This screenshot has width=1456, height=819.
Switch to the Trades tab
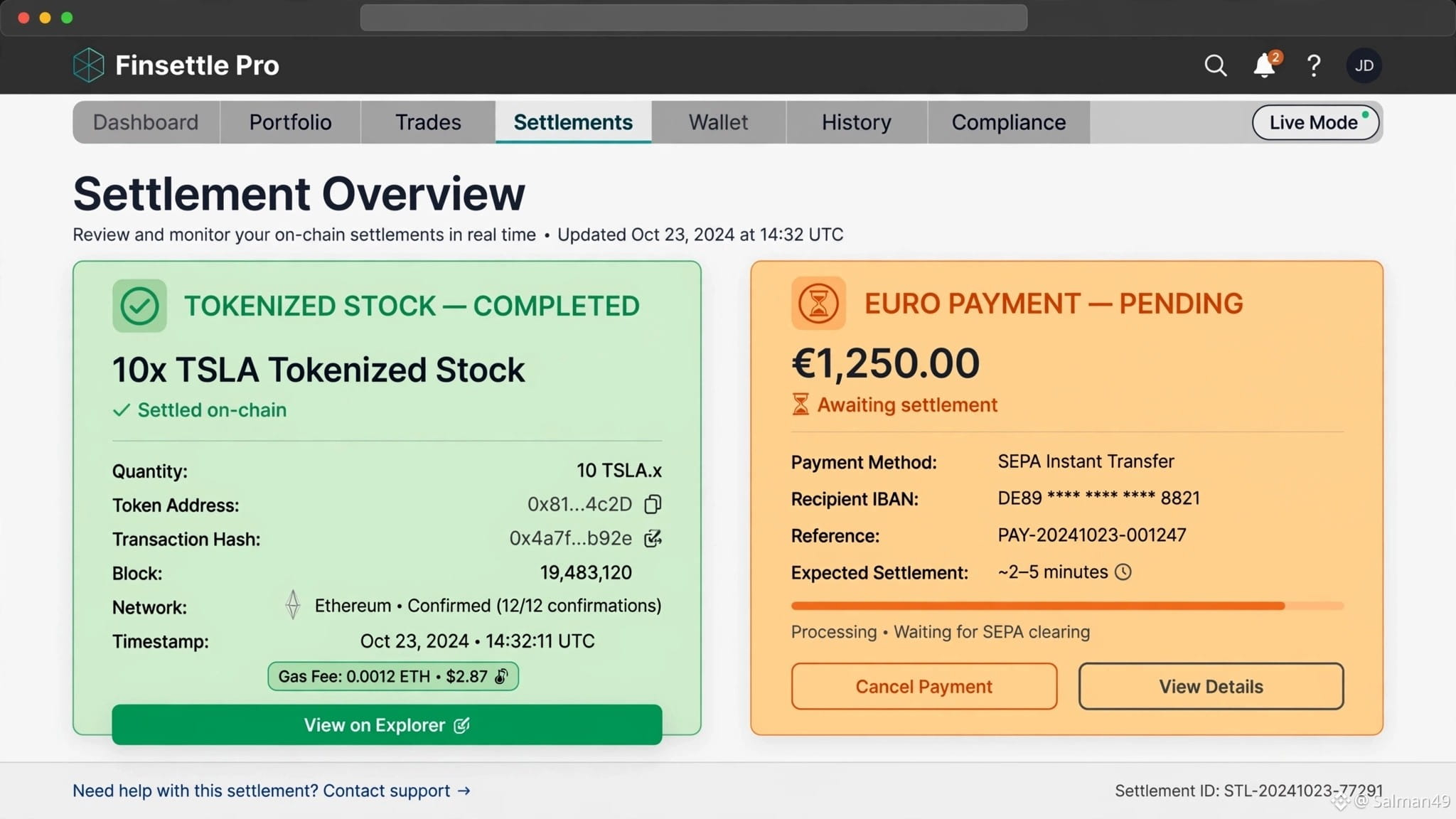tap(428, 122)
